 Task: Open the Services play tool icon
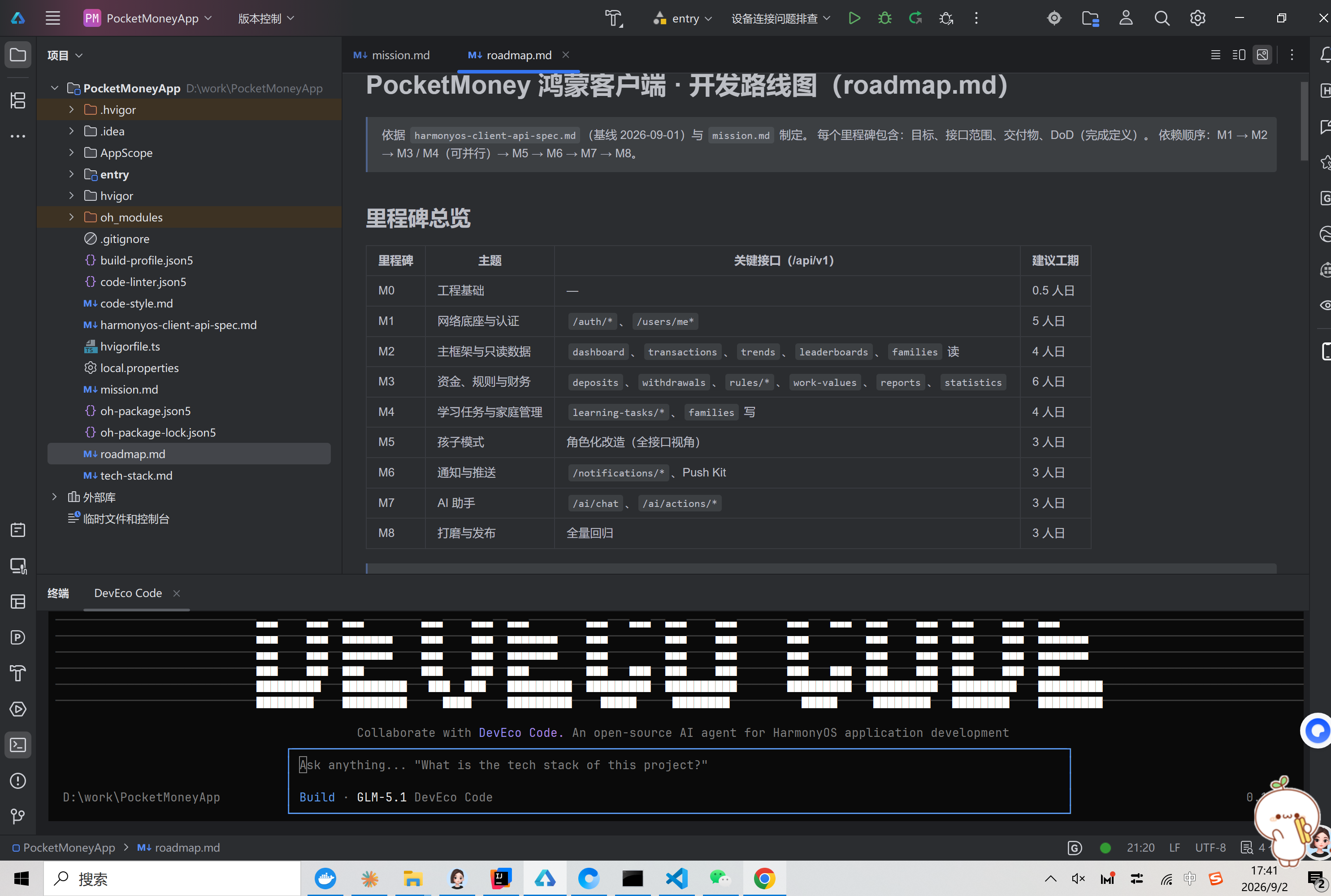[18, 709]
